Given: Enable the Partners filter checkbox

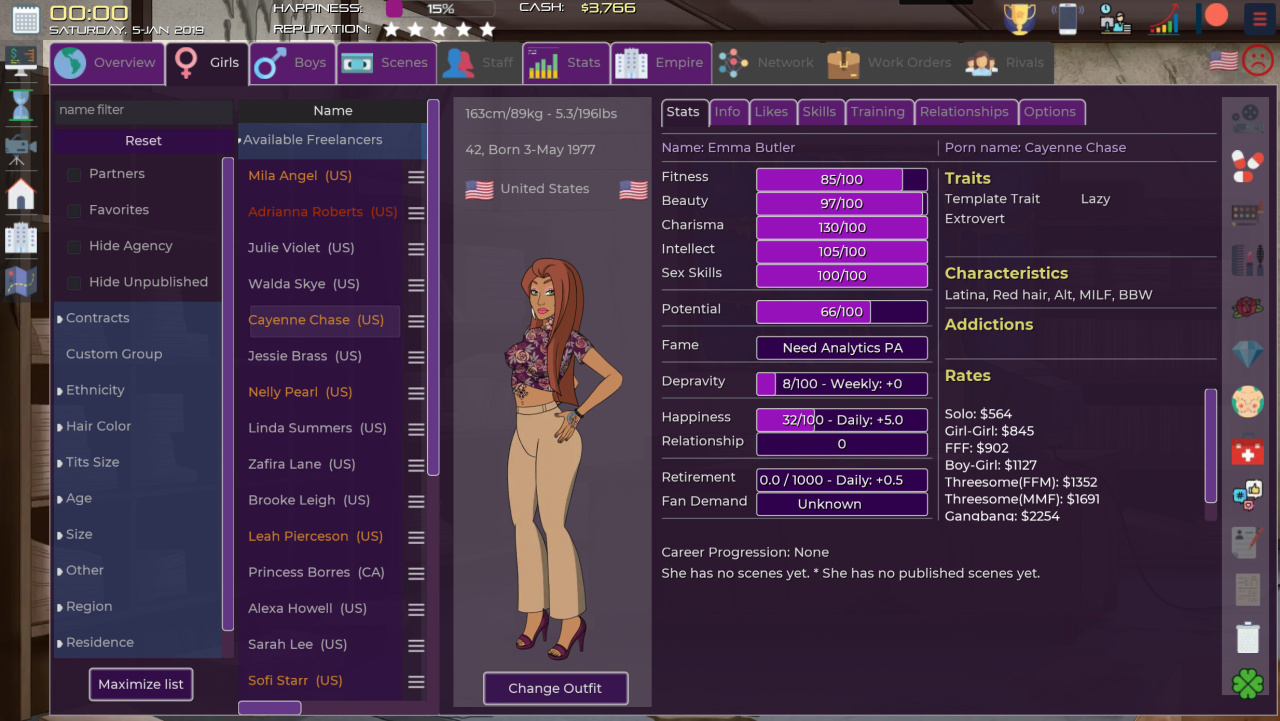Looking at the screenshot, I should (74, 175).
